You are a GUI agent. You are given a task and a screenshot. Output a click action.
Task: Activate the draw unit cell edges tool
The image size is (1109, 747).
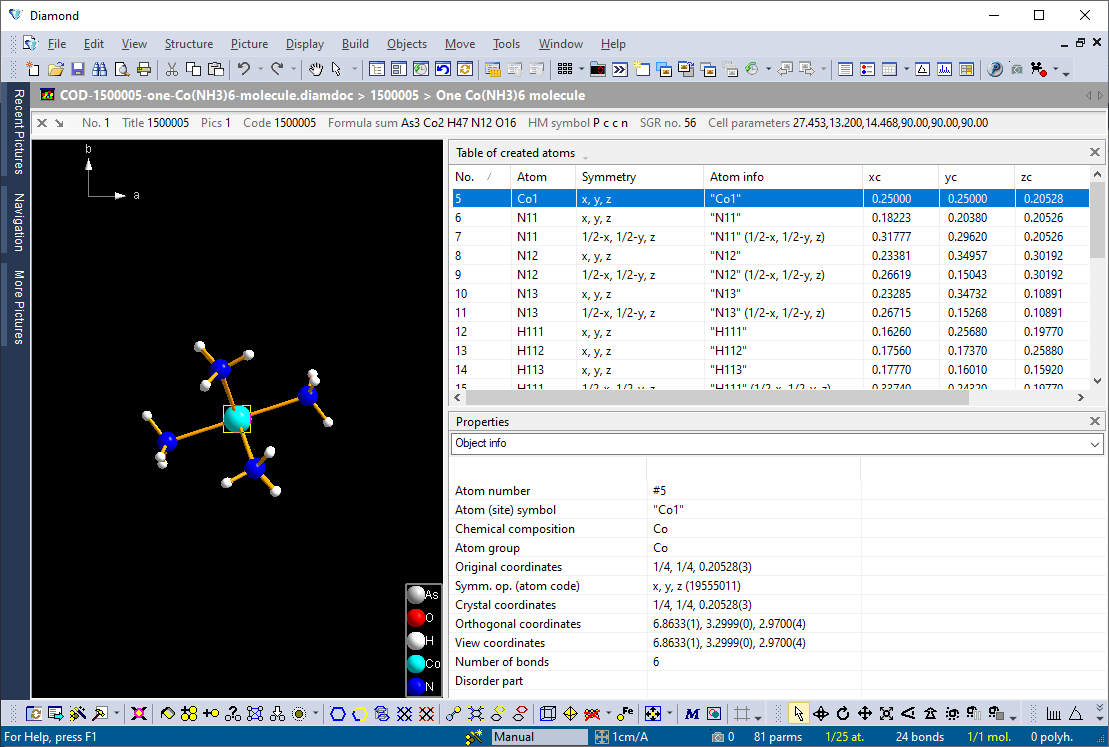click(548, 713)
